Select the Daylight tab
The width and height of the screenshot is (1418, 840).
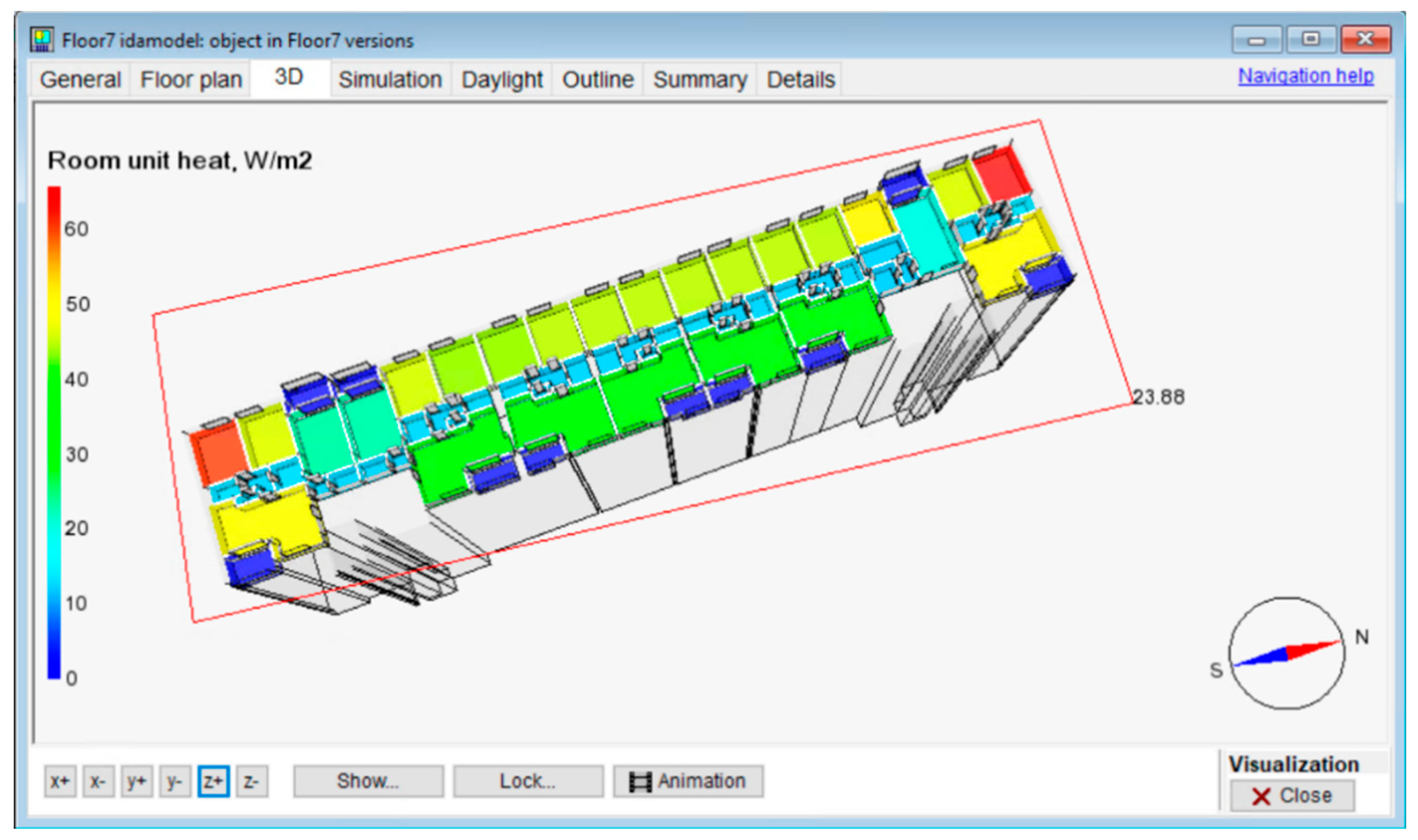[x=501, y=80]
